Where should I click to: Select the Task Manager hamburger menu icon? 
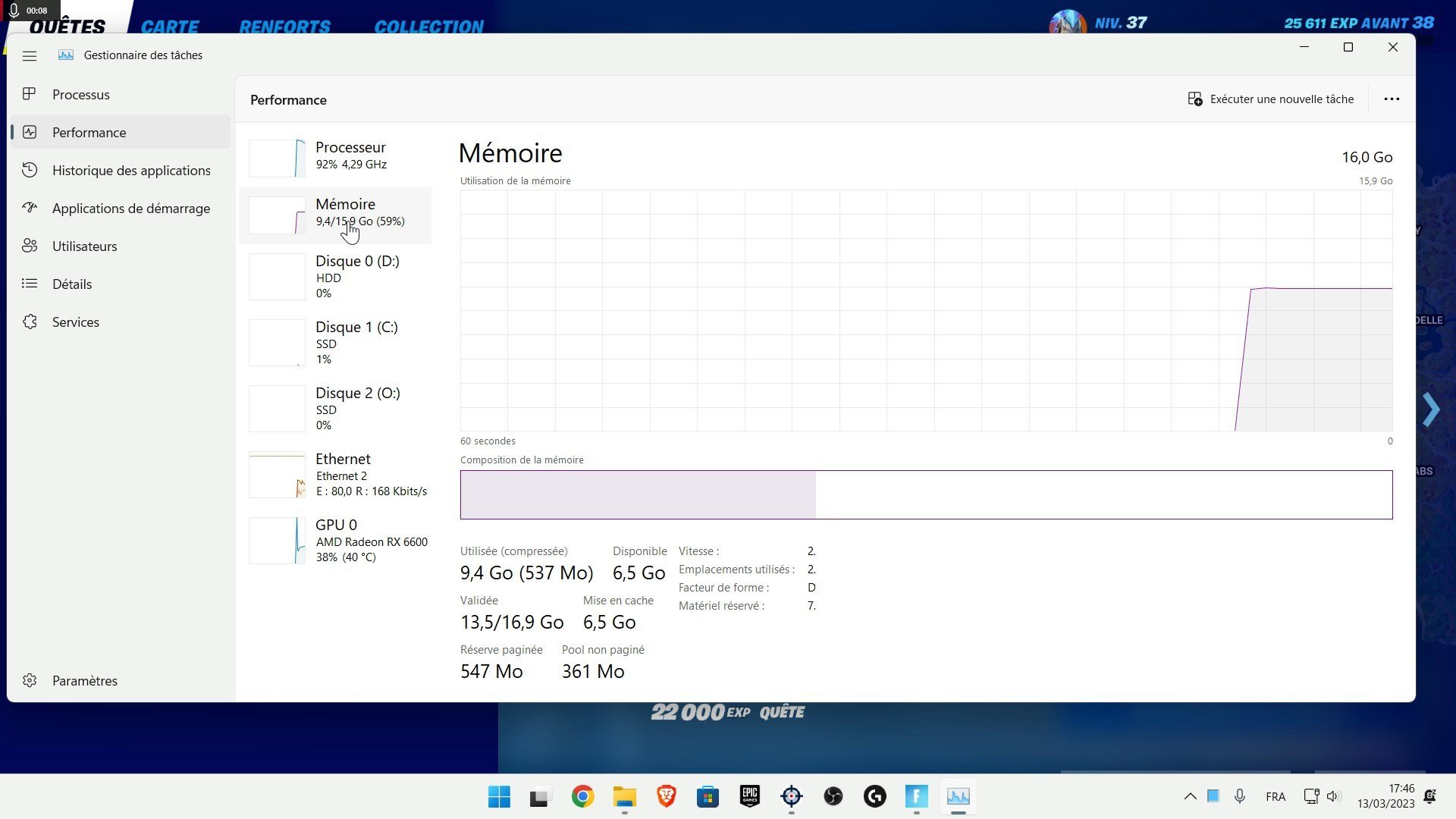coord(29,55)
